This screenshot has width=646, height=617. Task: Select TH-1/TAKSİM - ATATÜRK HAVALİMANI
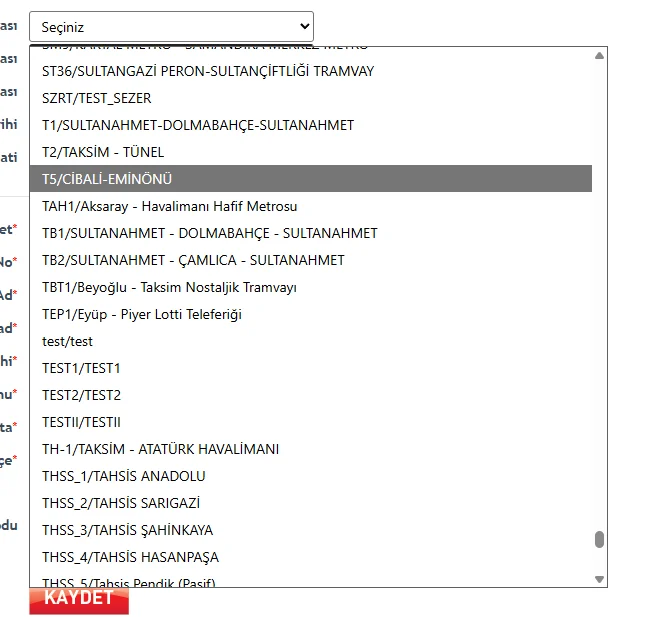click(160, 449)
